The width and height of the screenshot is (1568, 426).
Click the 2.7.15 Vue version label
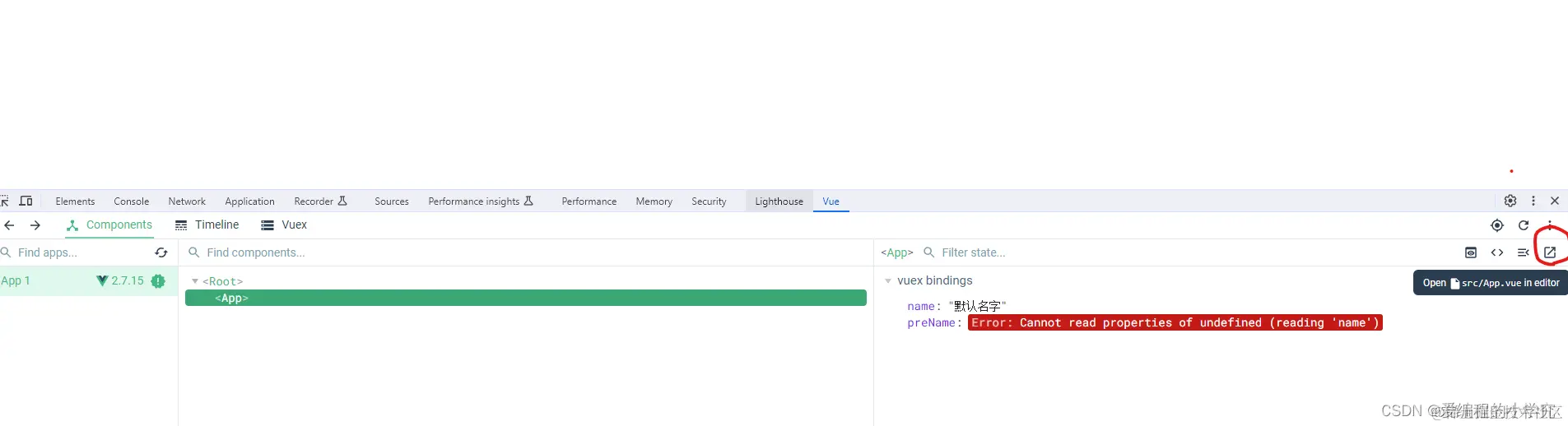(128, 281)
